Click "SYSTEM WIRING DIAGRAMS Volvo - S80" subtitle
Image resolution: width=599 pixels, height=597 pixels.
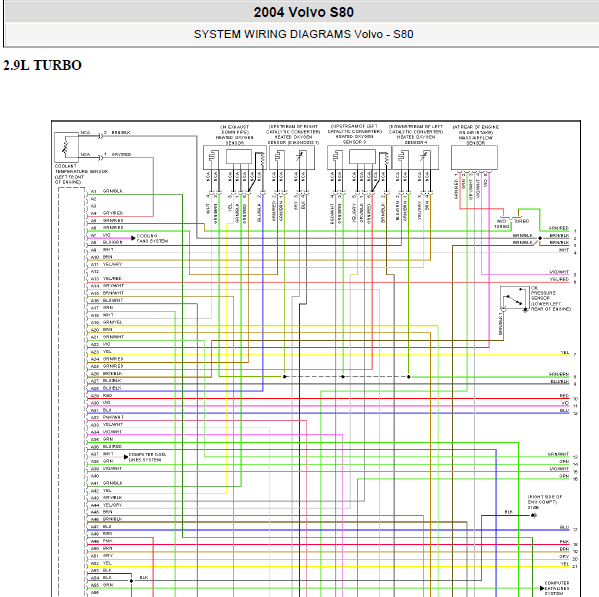click(303, 34)
